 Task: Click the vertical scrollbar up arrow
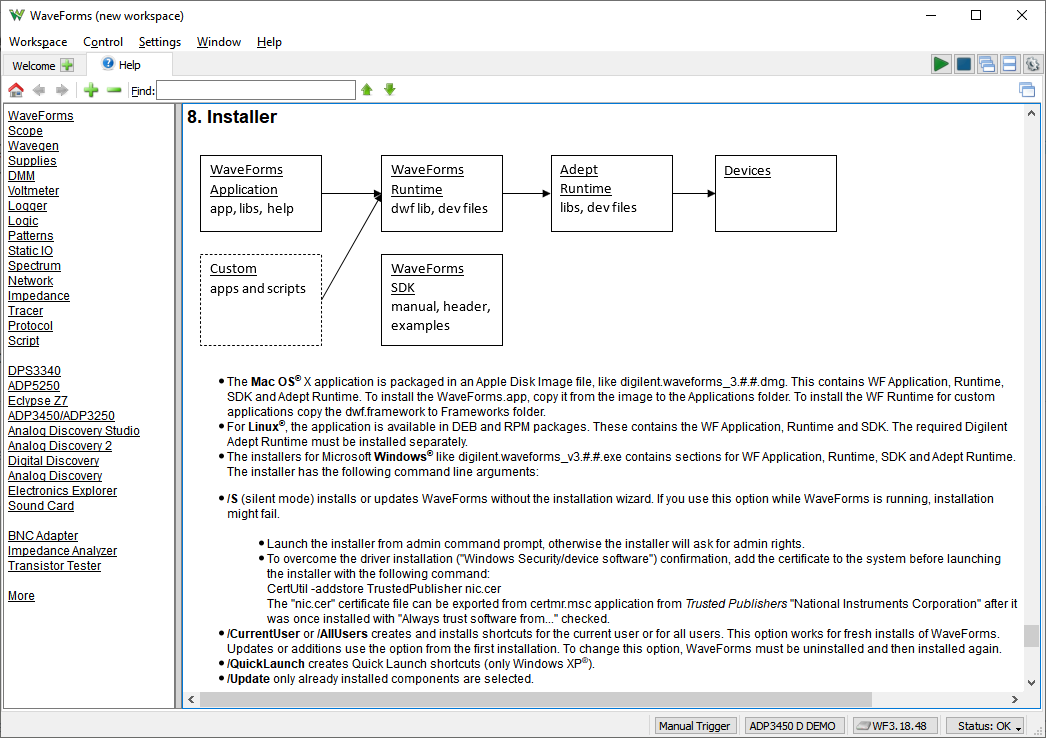point(1031,113)
